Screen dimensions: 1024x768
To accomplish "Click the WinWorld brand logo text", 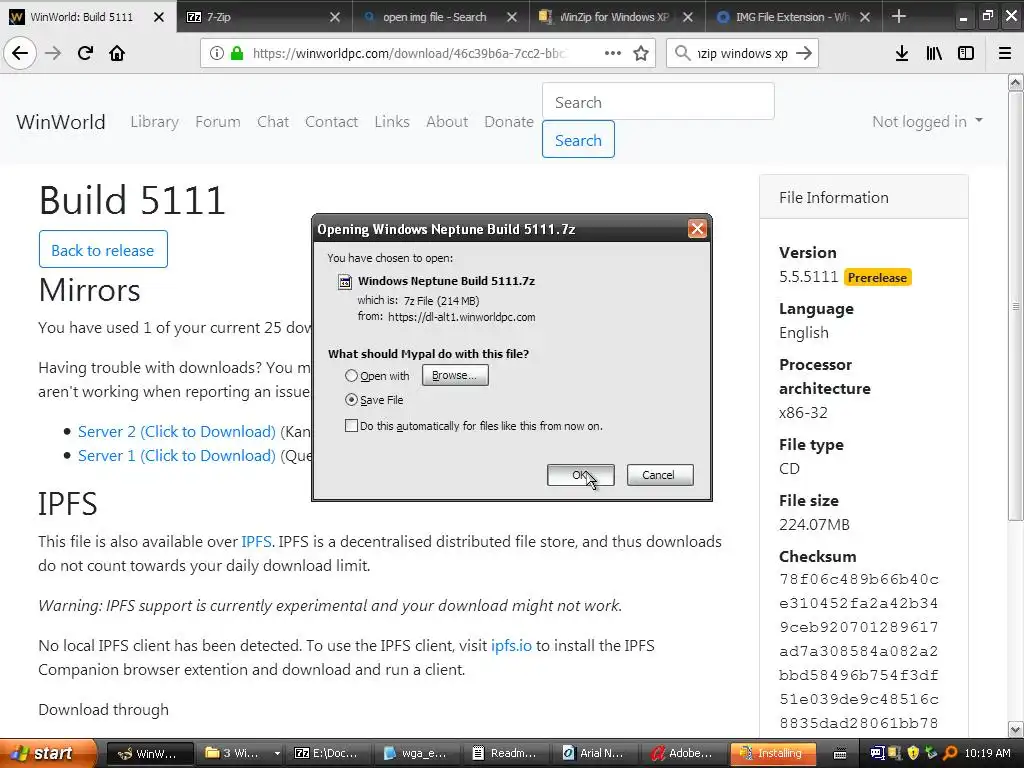I will [x=61, y=121].
